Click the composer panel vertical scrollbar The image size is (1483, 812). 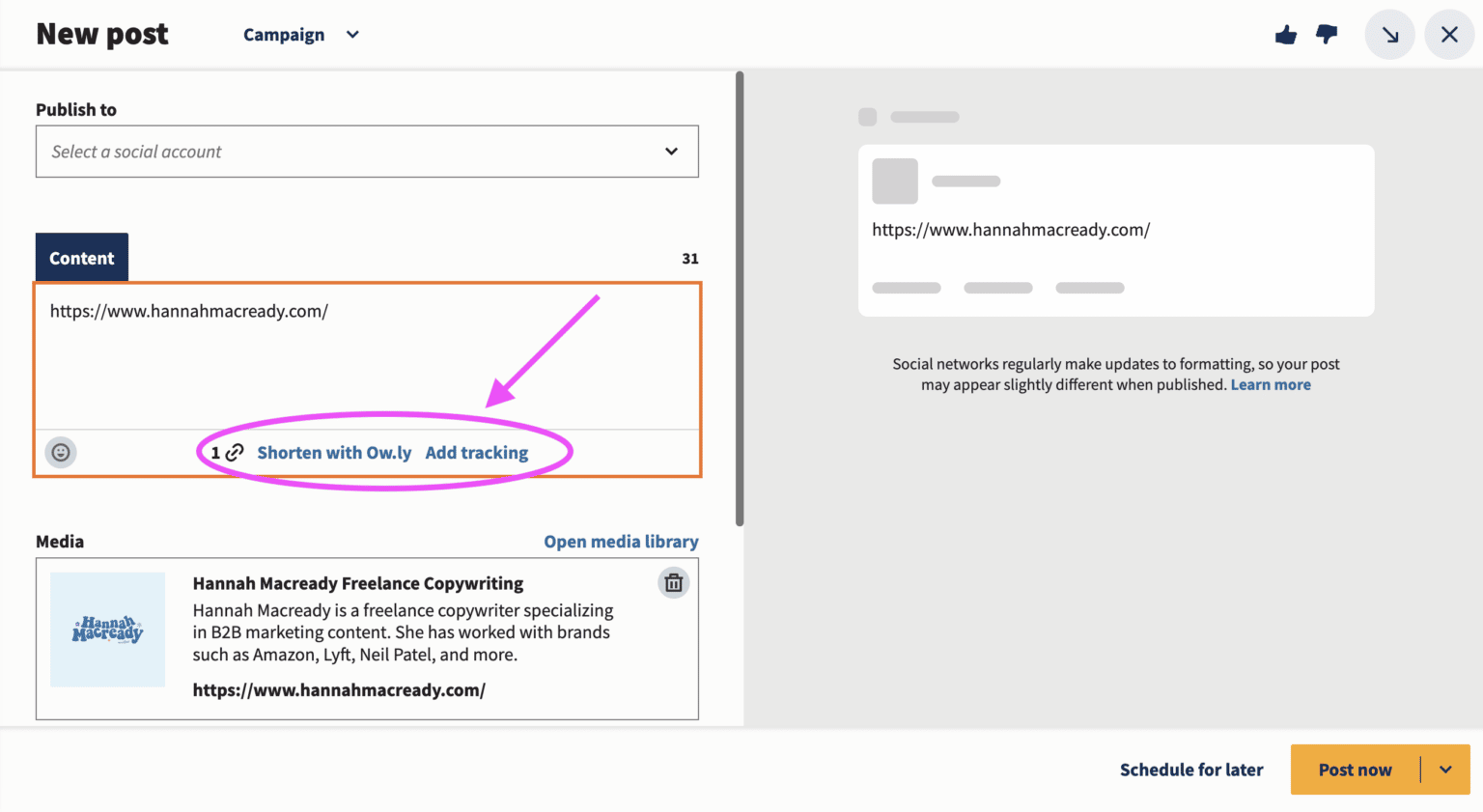(740, 299)
